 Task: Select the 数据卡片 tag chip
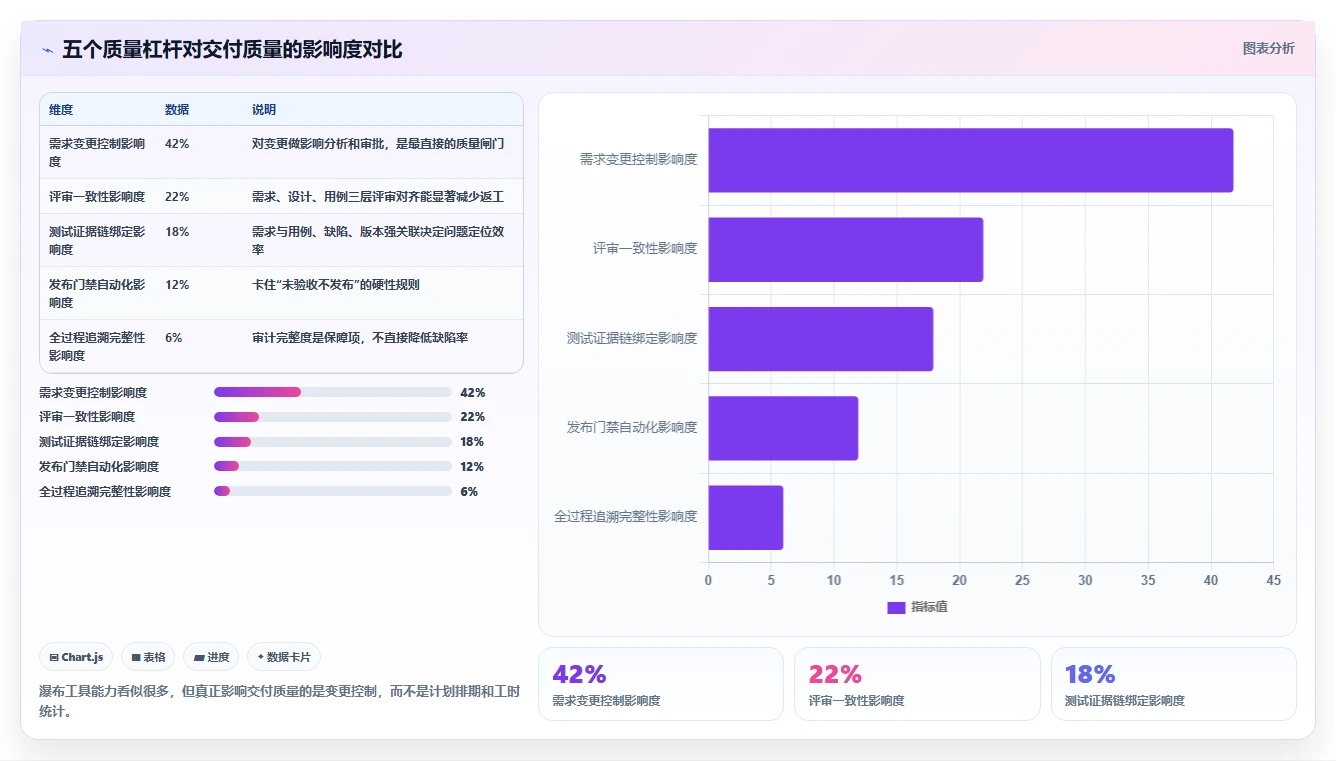pyautogui.click(x=284, y=657)
